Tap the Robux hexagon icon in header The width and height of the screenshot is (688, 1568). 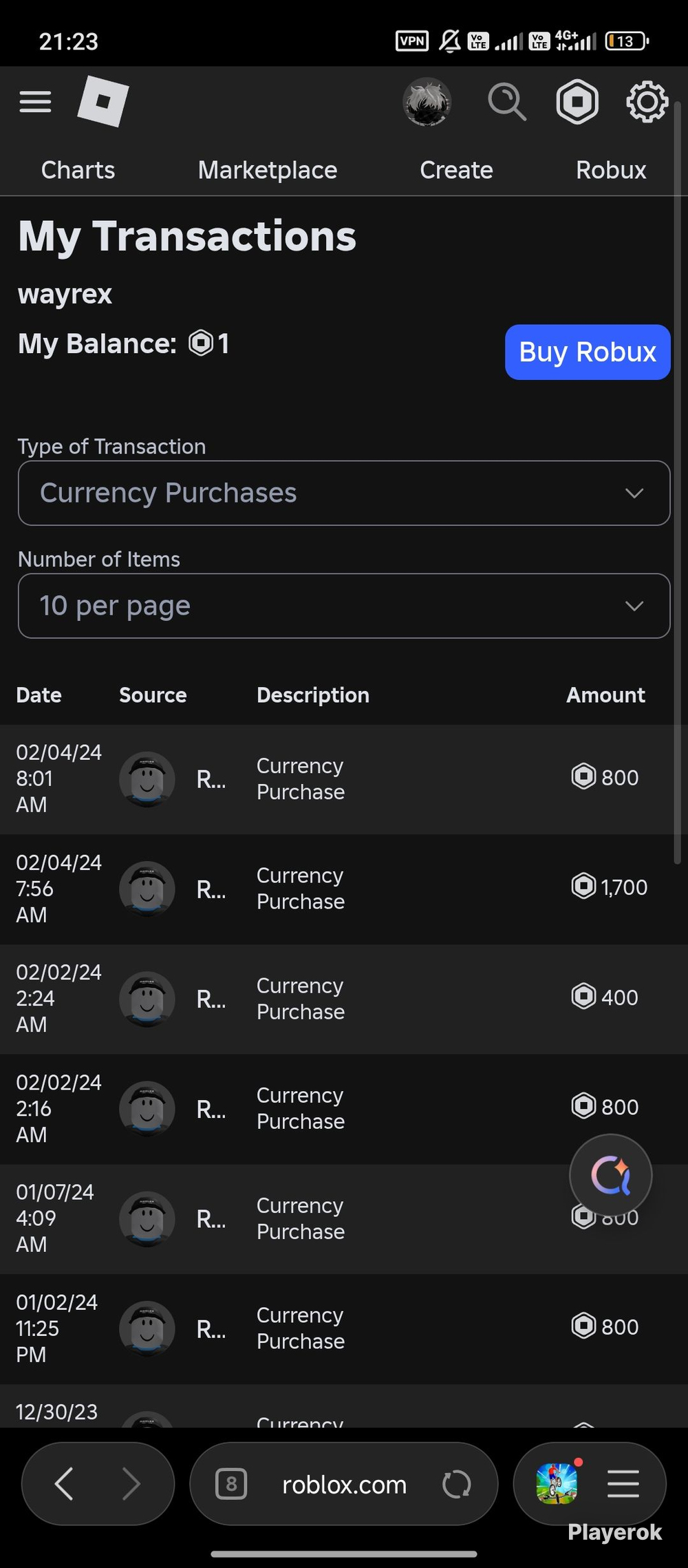click(x=577, y=102)
